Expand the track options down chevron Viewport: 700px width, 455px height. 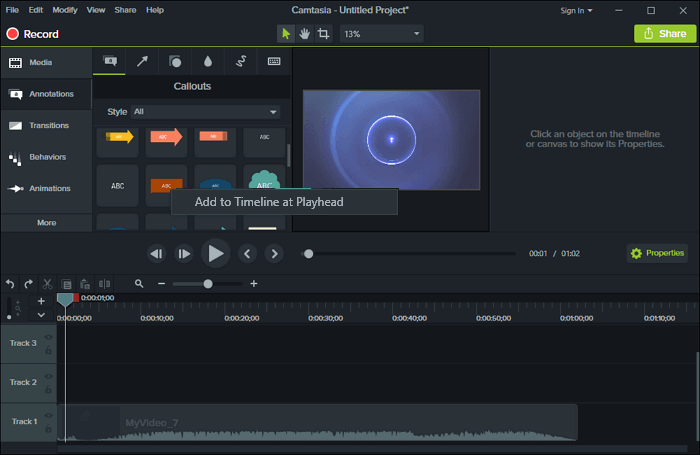pyautogui.click(x=41, y=315)
